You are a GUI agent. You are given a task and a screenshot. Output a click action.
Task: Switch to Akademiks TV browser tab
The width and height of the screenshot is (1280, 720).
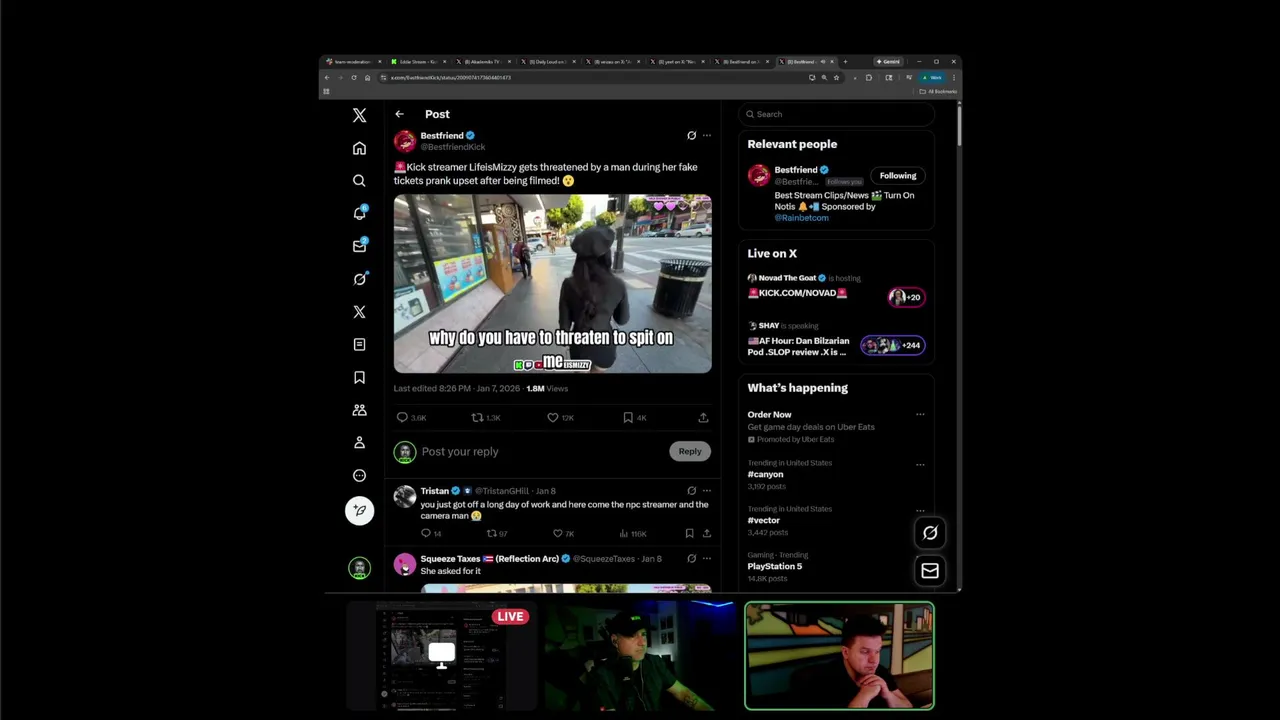point(480,61)
